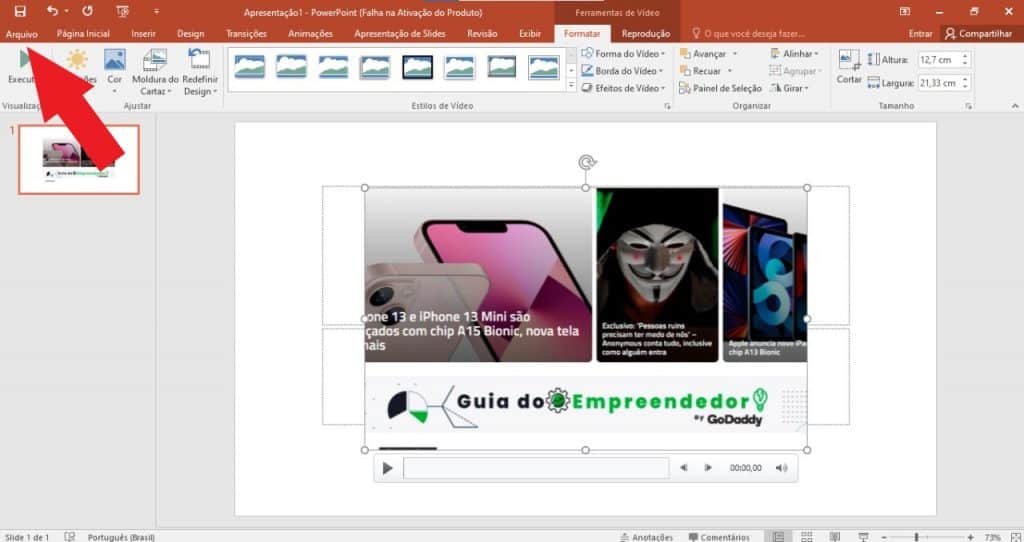Click the Altura height field
Viewport: 1024px width, 542px height.
point(938,59)
